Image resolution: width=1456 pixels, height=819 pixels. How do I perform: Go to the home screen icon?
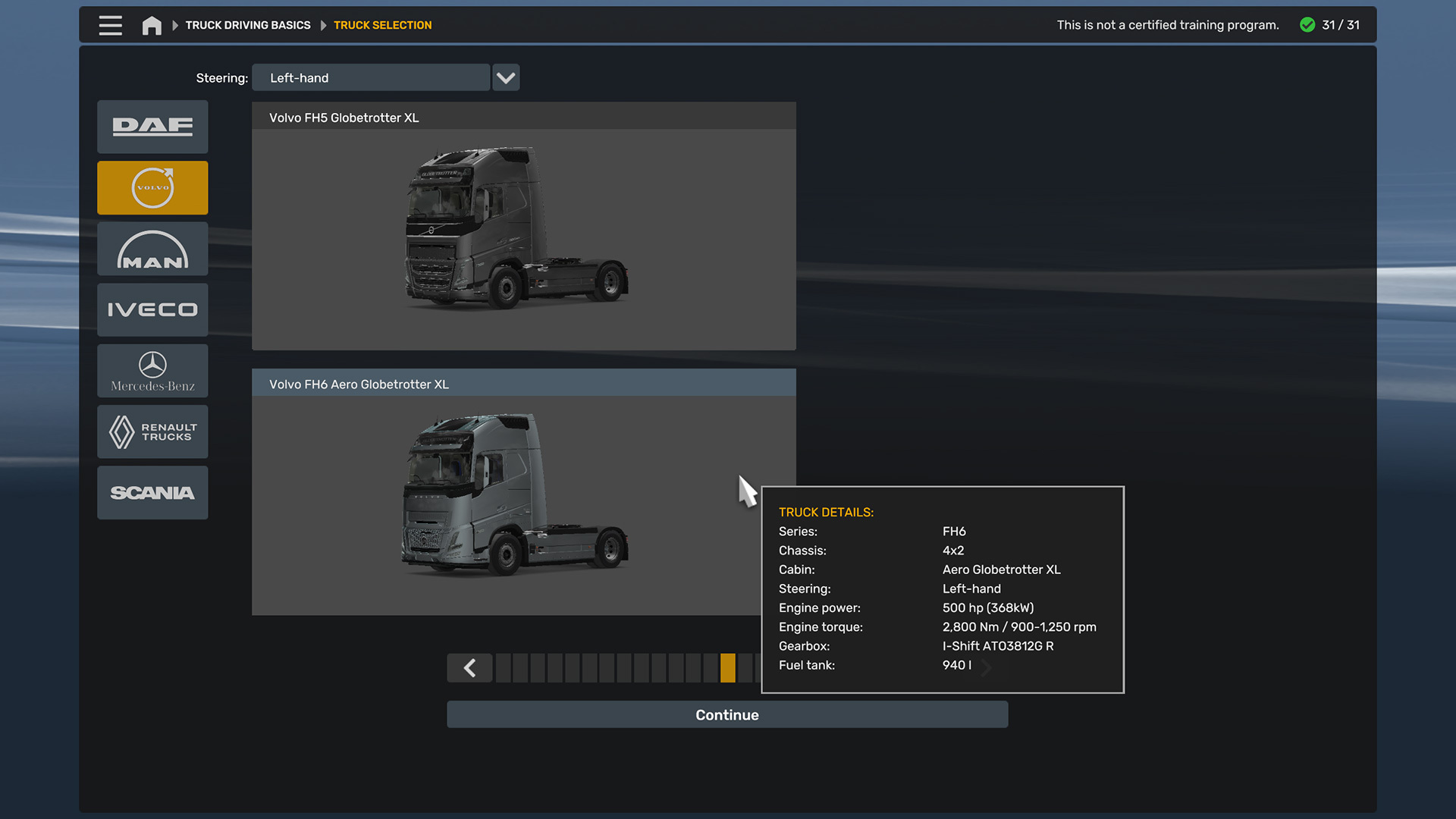pos(152,25)
